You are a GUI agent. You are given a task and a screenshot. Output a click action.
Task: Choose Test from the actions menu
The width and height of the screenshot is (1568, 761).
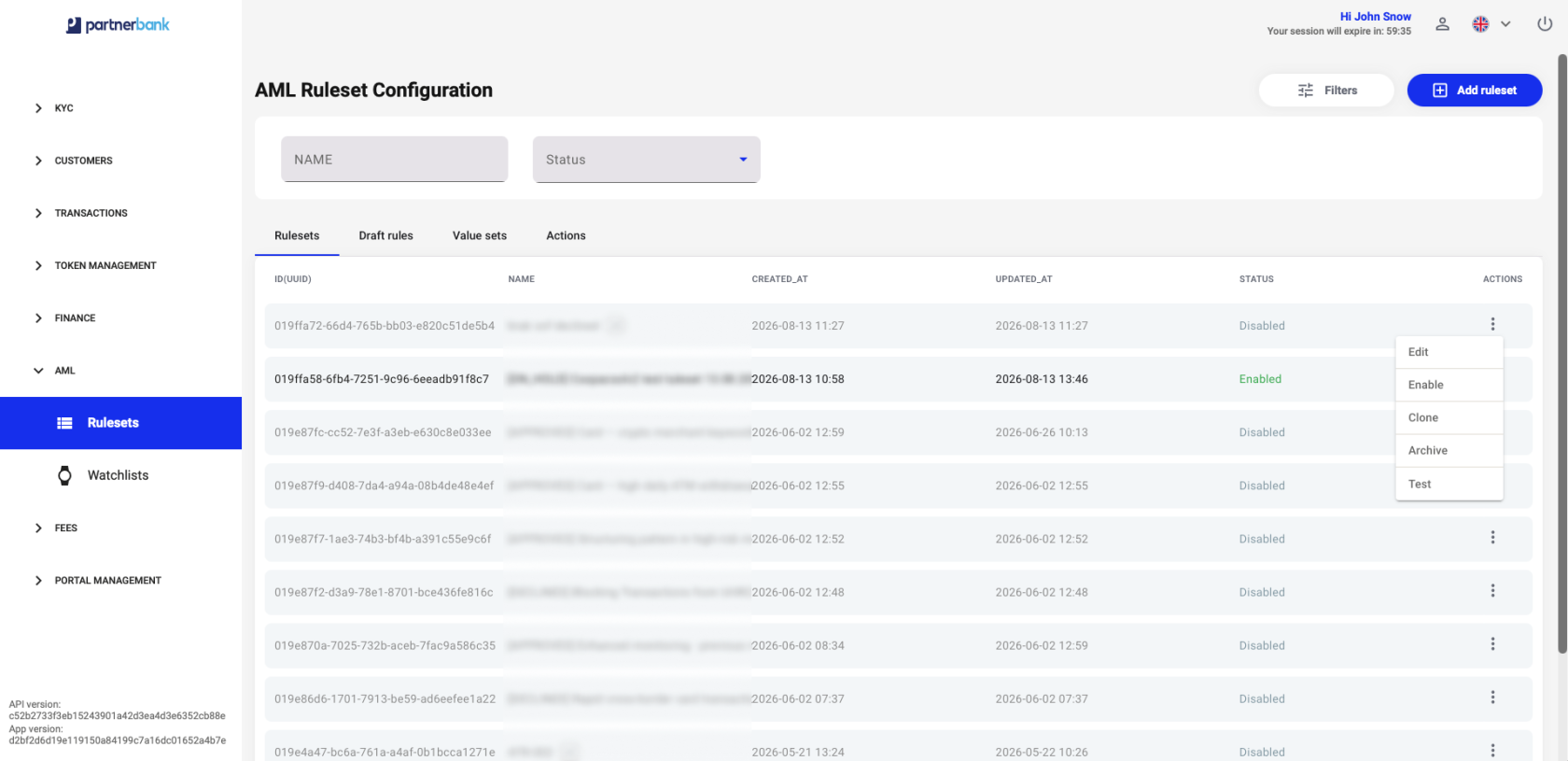click(1449, 484)
